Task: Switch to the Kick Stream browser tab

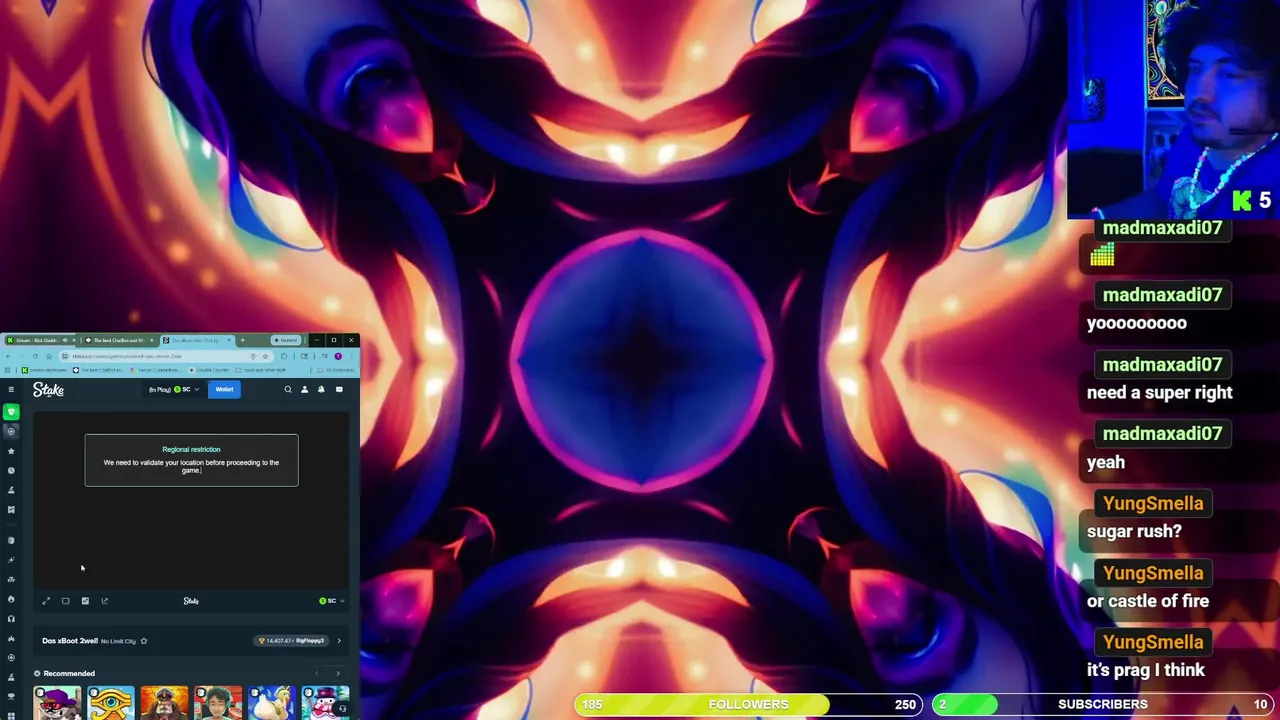Action: pos(40,340)
